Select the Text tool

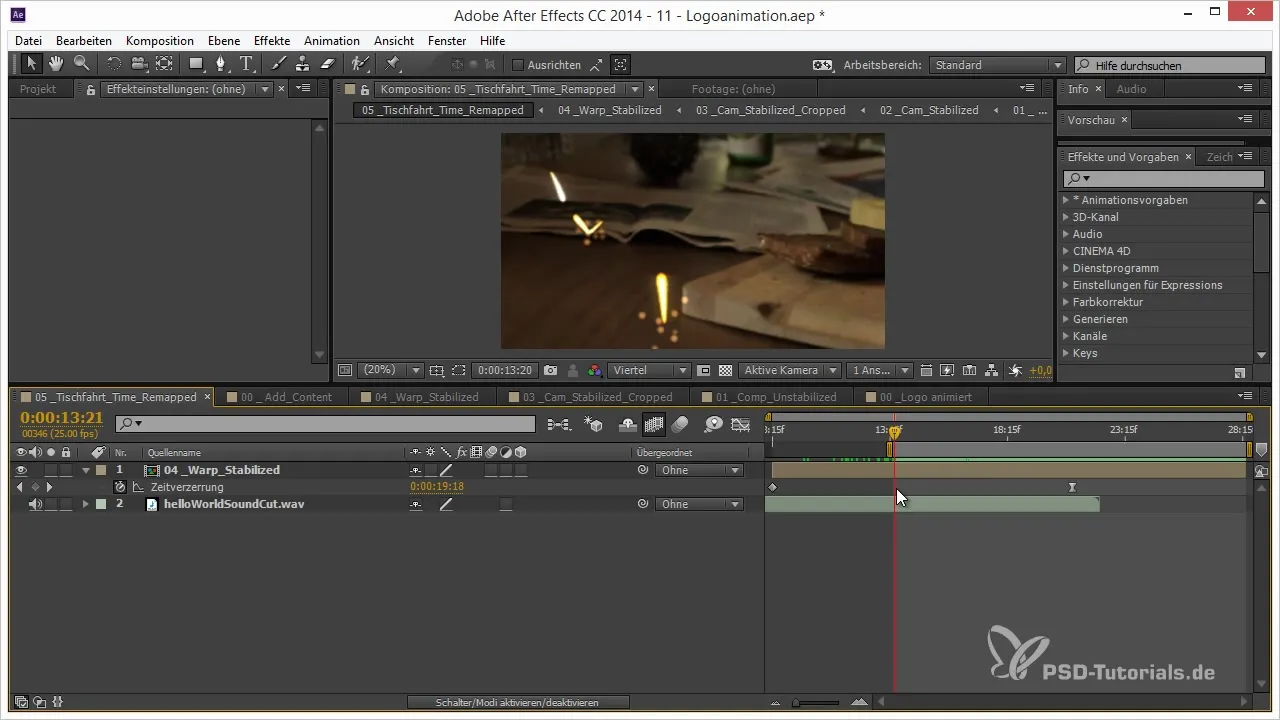pyautogui.click(x=246, y=64)
